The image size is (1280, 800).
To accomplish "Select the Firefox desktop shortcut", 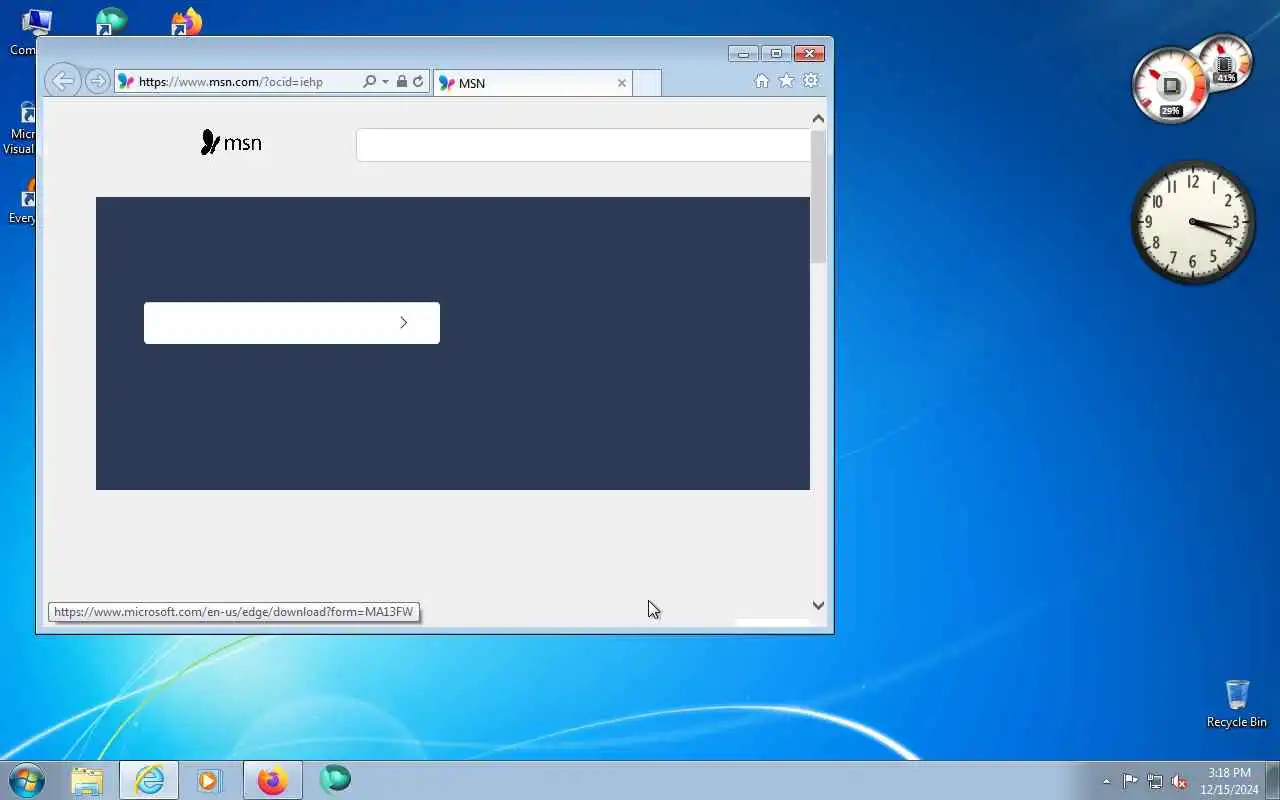I will [186, 22].
